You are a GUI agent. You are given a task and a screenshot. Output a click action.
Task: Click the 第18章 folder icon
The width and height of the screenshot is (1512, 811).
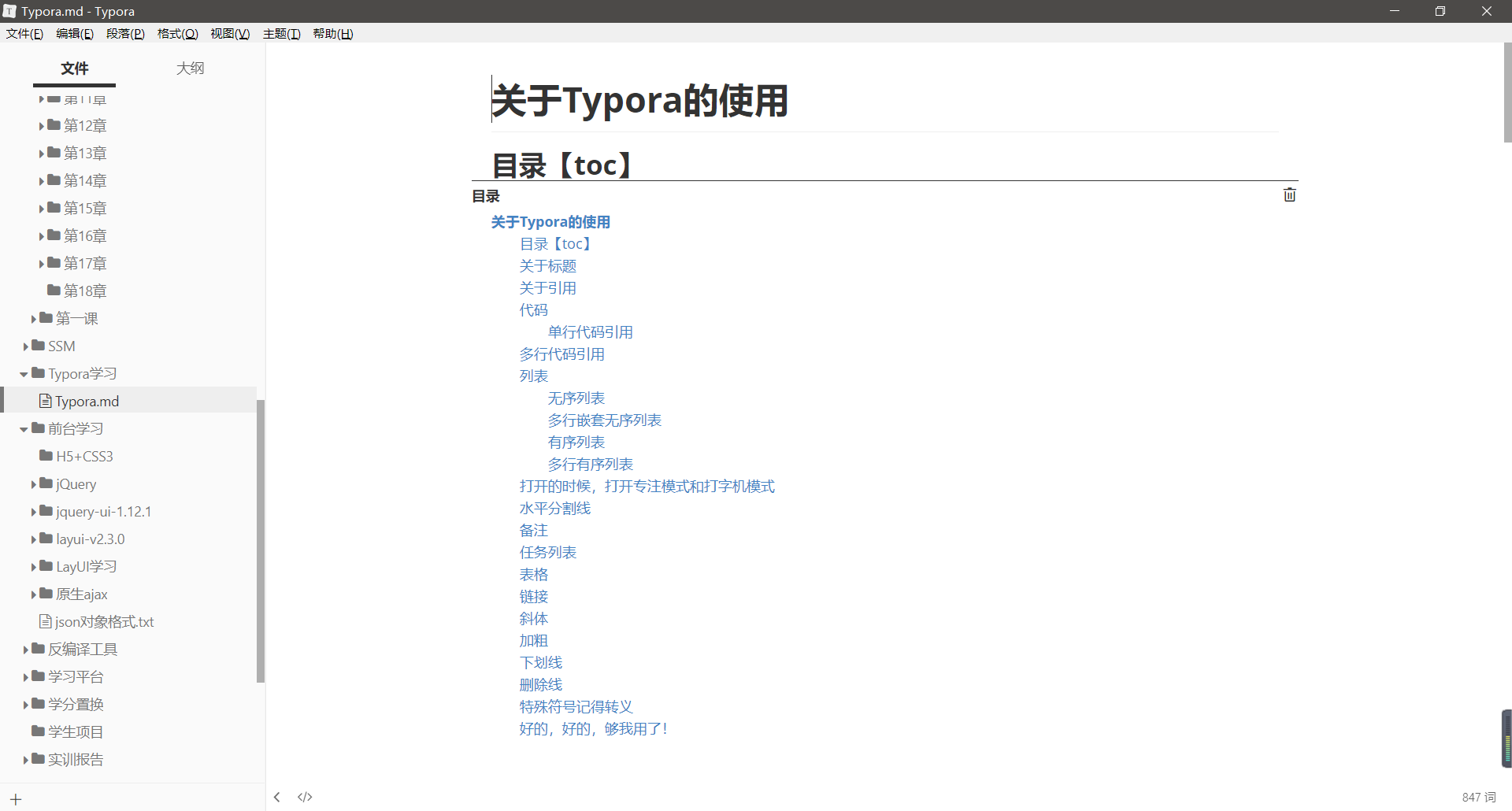[54, 290]
